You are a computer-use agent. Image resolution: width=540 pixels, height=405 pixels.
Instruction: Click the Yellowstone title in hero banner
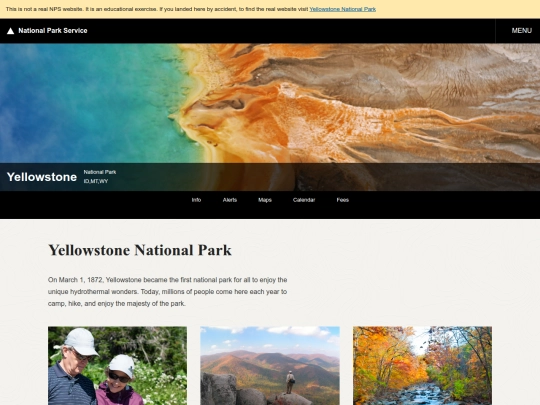click(42, 177)
